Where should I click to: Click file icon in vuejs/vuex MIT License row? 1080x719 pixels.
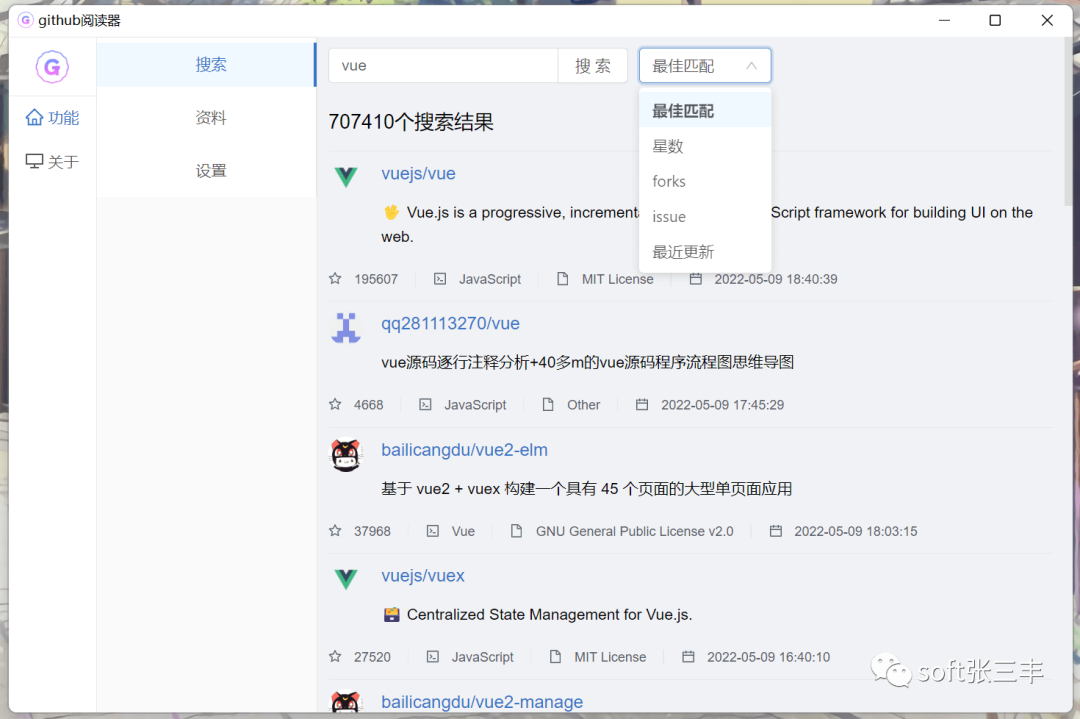point(555,657)
